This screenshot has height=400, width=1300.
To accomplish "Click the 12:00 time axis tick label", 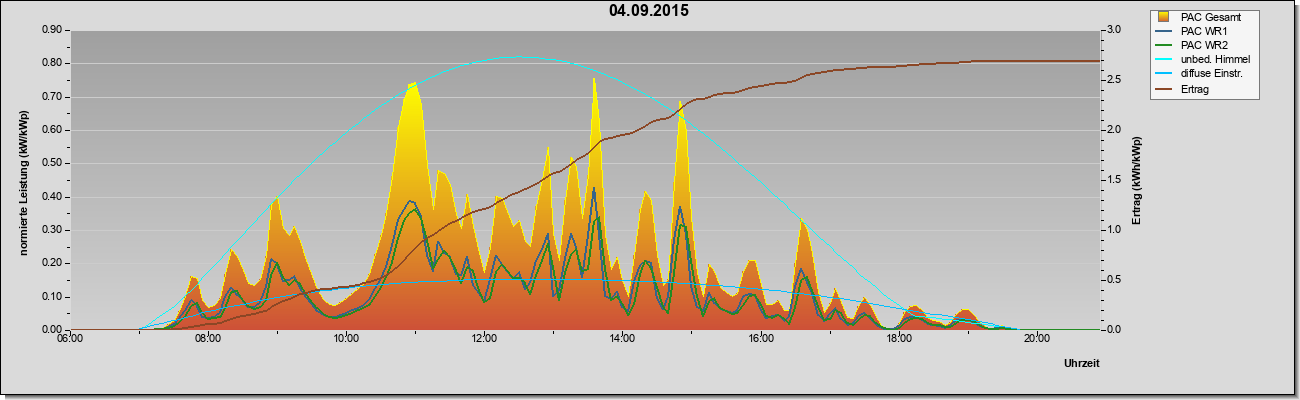I will [x=484, y=338].
